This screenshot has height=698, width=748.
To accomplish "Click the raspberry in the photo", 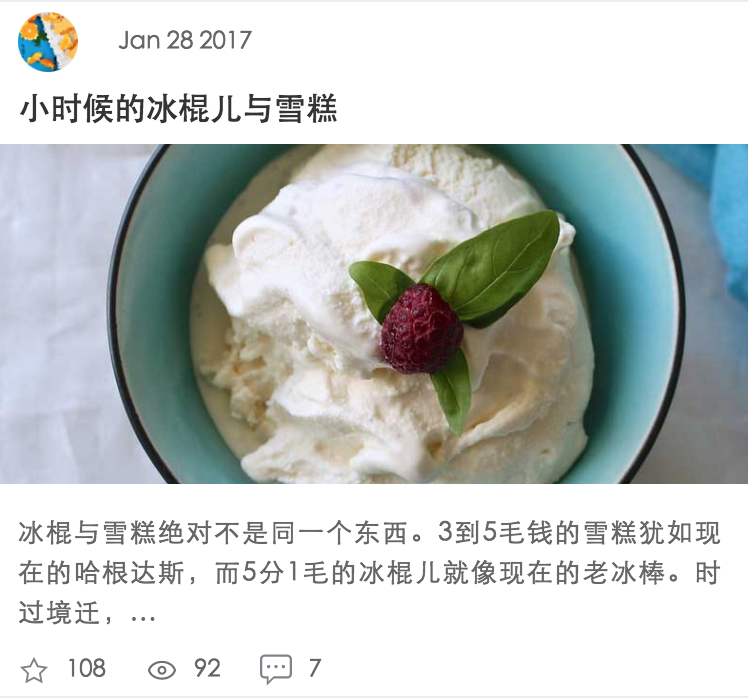I will [422, 329].
